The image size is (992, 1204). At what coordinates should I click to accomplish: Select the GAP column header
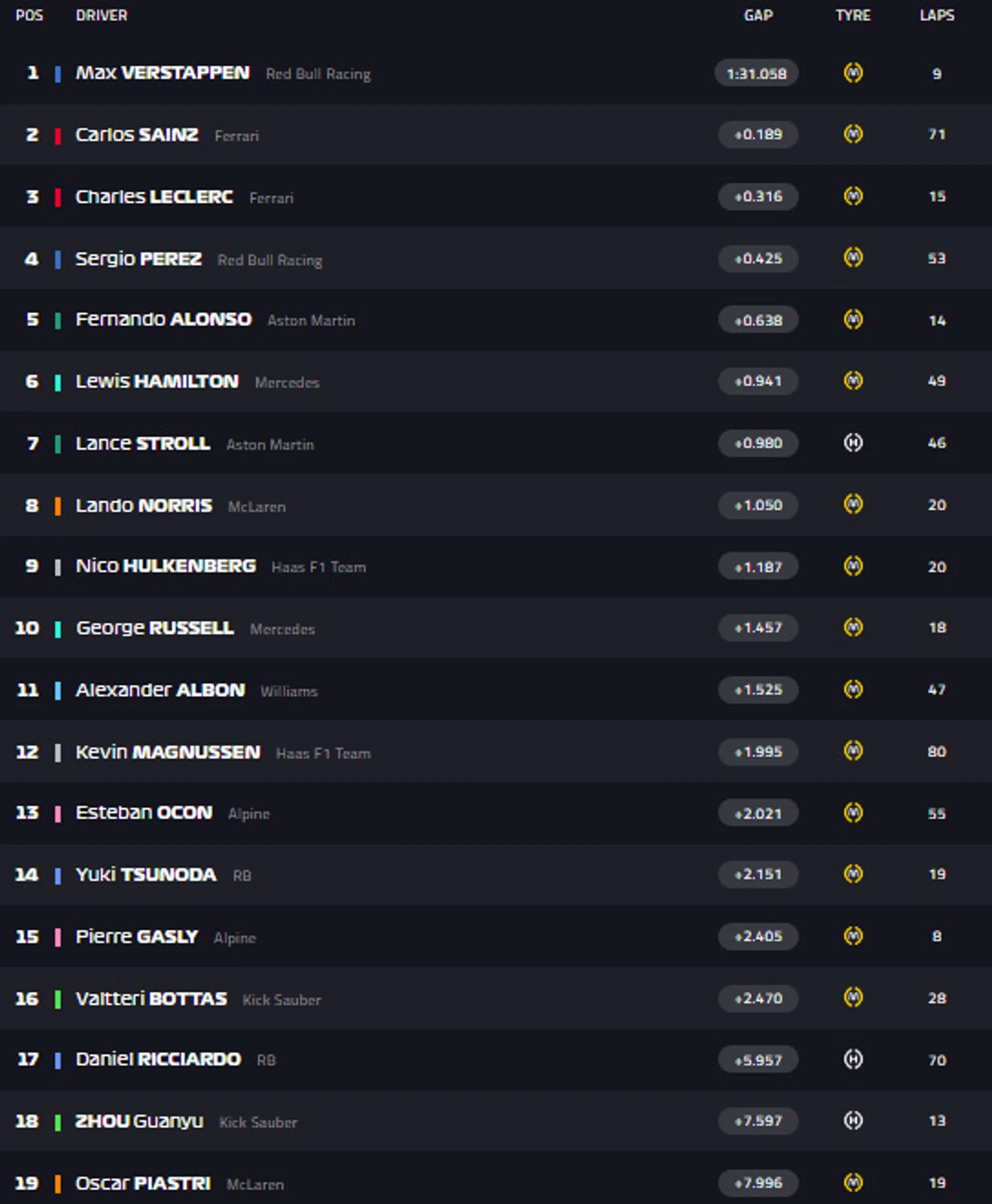coord(758,15)
